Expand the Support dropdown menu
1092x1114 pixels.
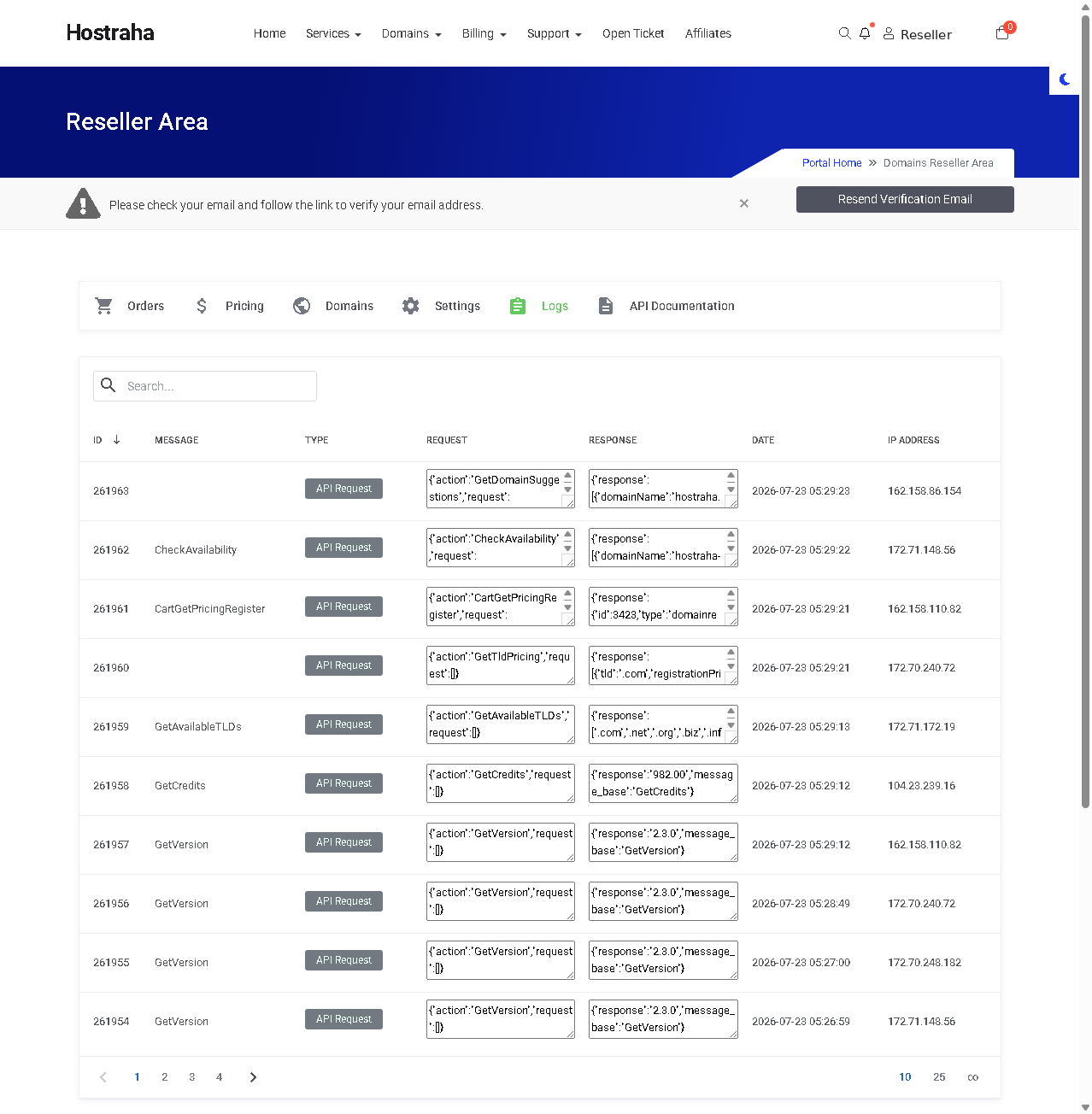[x=554, y=33]
